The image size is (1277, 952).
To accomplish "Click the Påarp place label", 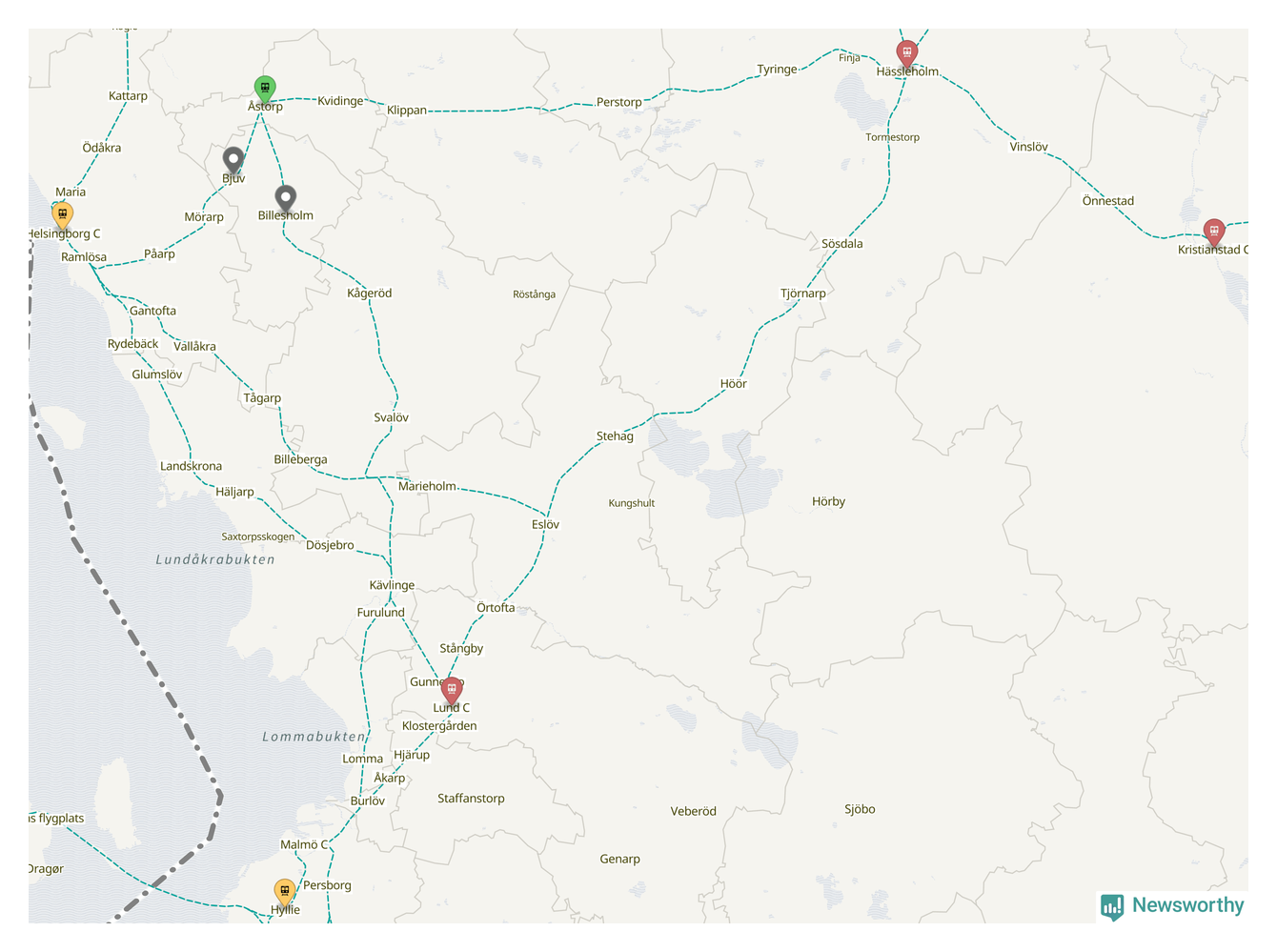I will 159,253.
